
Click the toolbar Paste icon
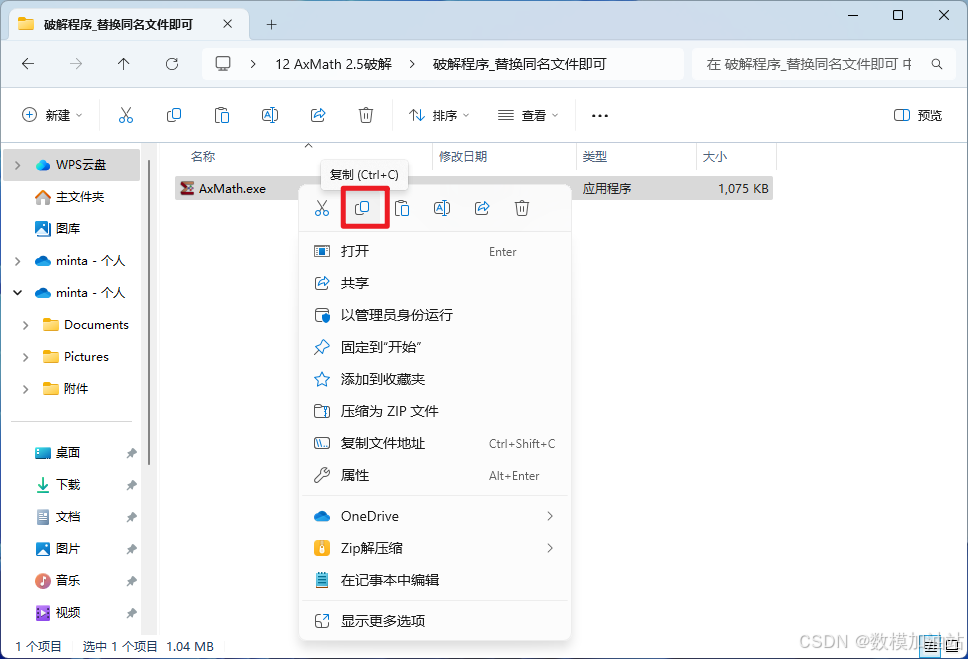(x=222, y=115)
